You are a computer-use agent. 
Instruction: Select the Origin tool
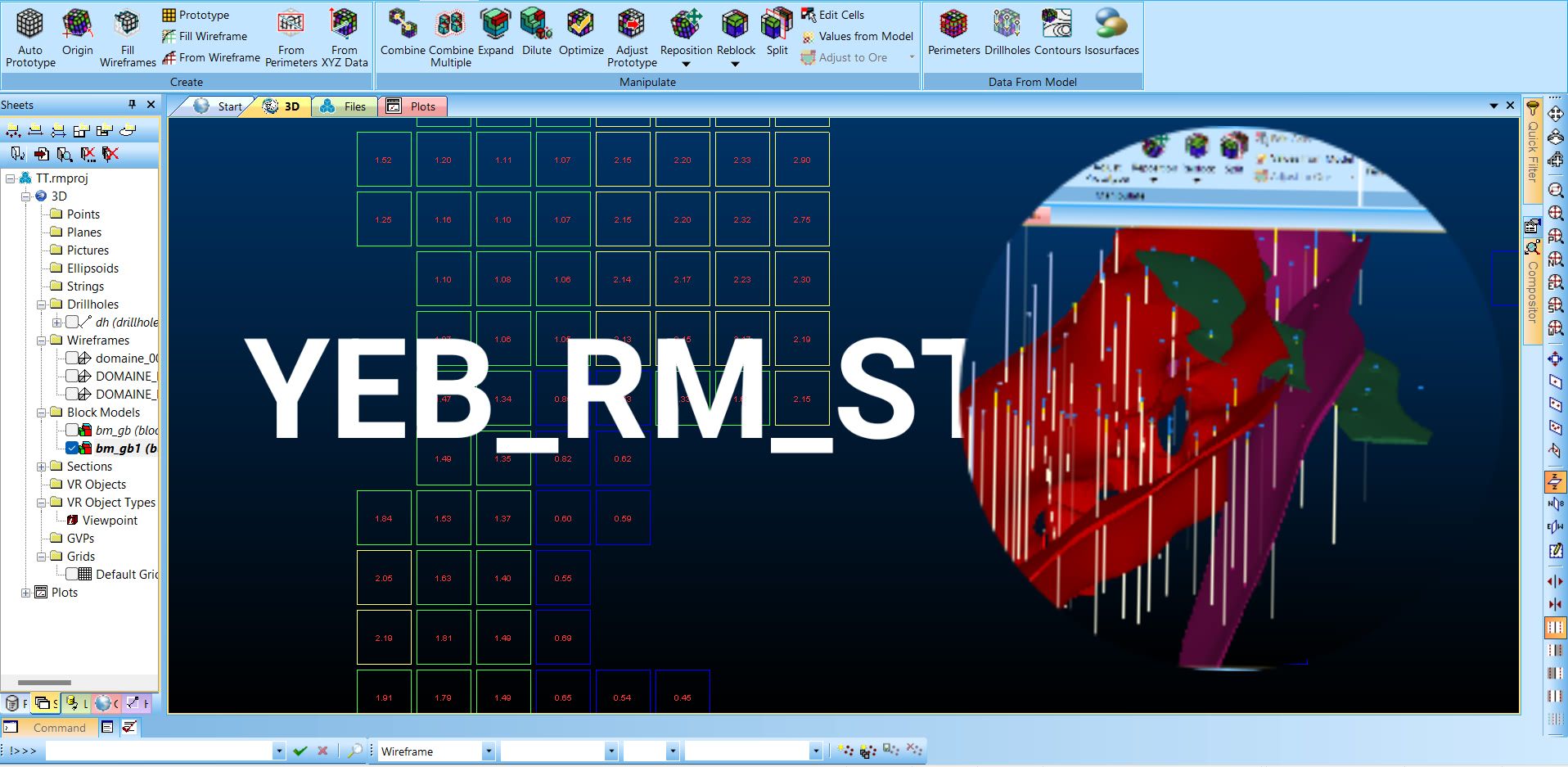click(77, 33)
